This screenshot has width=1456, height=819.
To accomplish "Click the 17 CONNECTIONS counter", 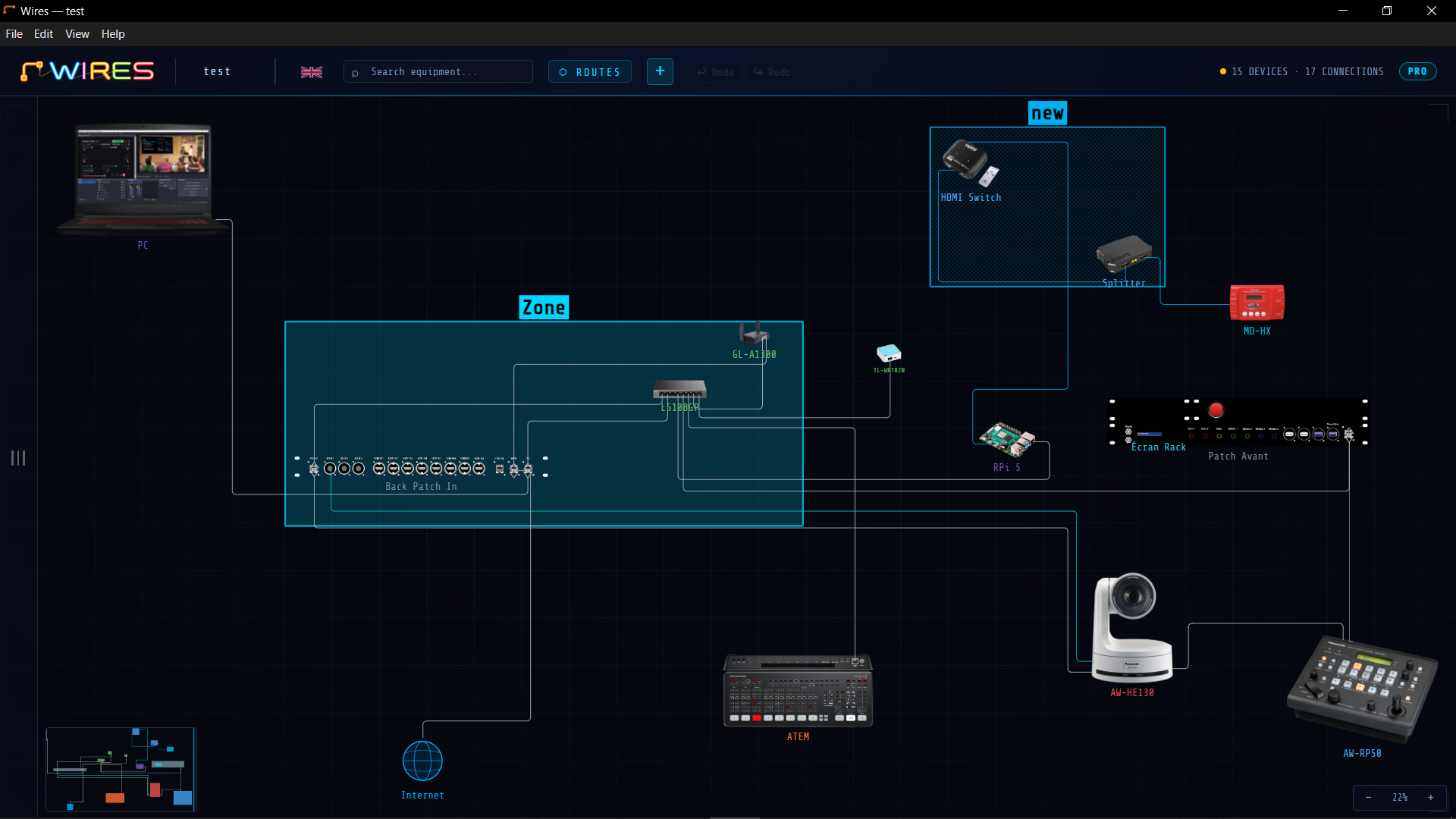I will point(1344,72).
